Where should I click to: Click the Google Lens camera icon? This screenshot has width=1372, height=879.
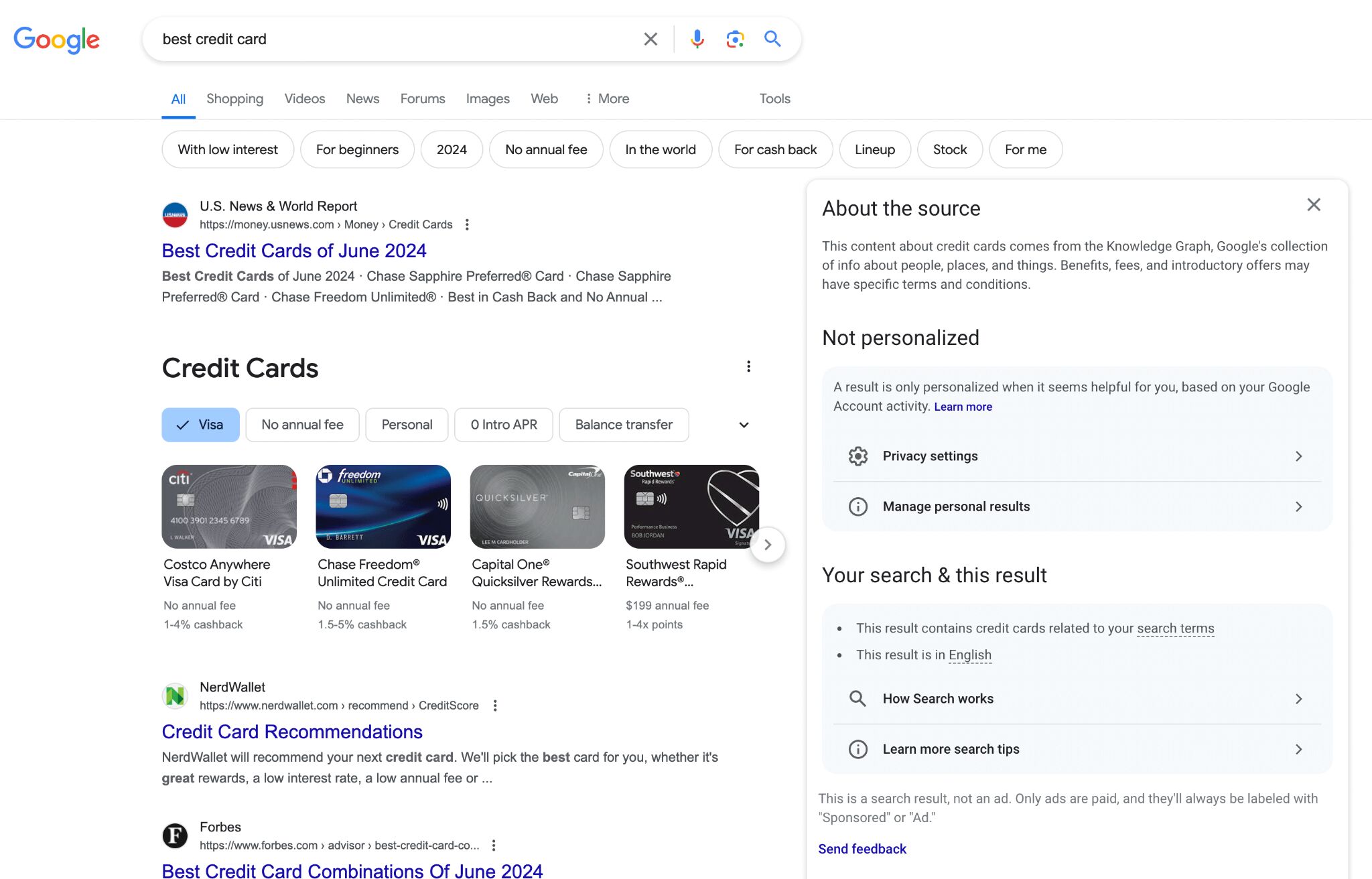[735, 39]
